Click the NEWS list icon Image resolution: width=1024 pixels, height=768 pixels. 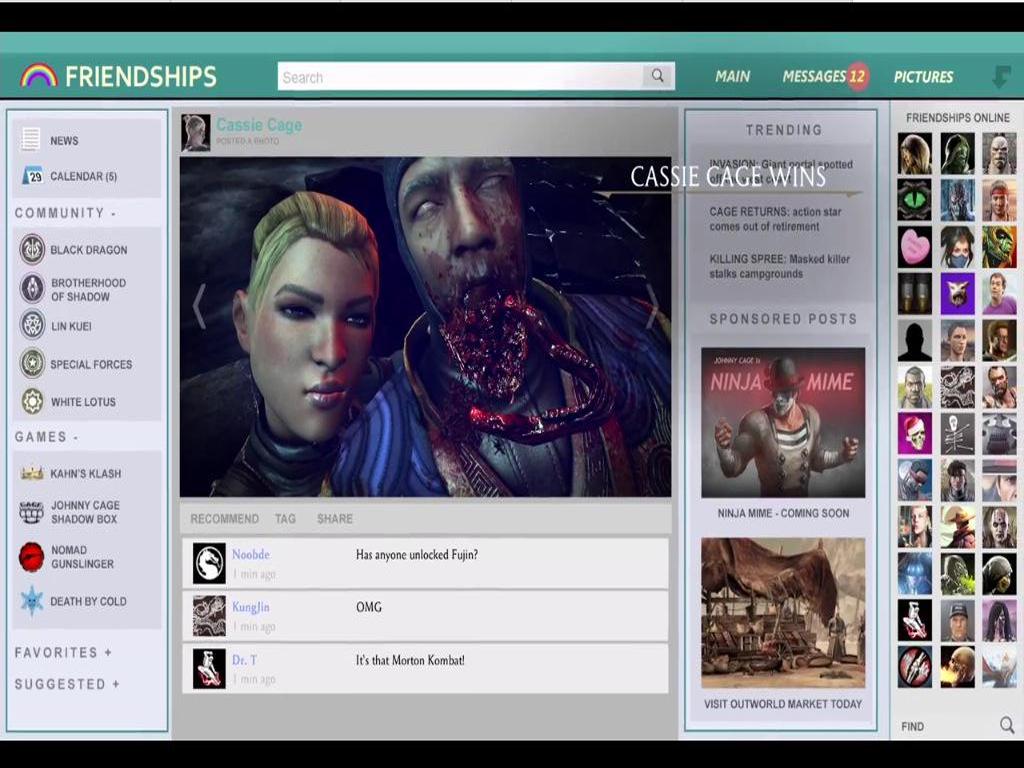click(x=29, y=139)
